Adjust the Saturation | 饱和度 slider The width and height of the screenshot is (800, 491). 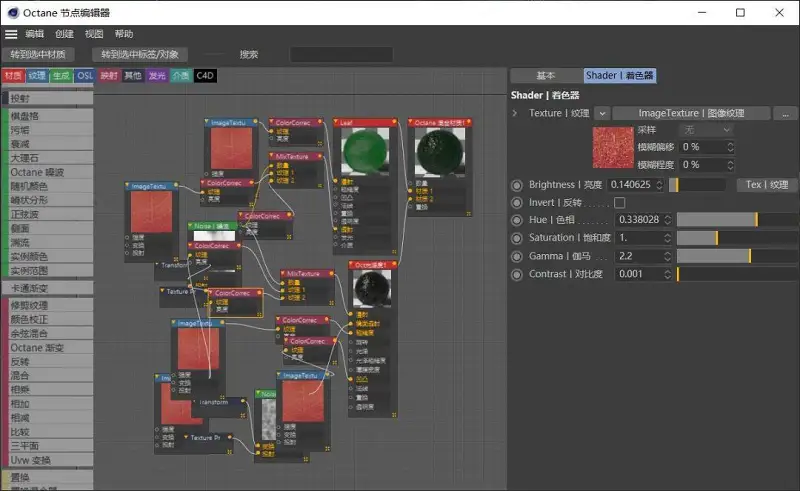[738, 238]
